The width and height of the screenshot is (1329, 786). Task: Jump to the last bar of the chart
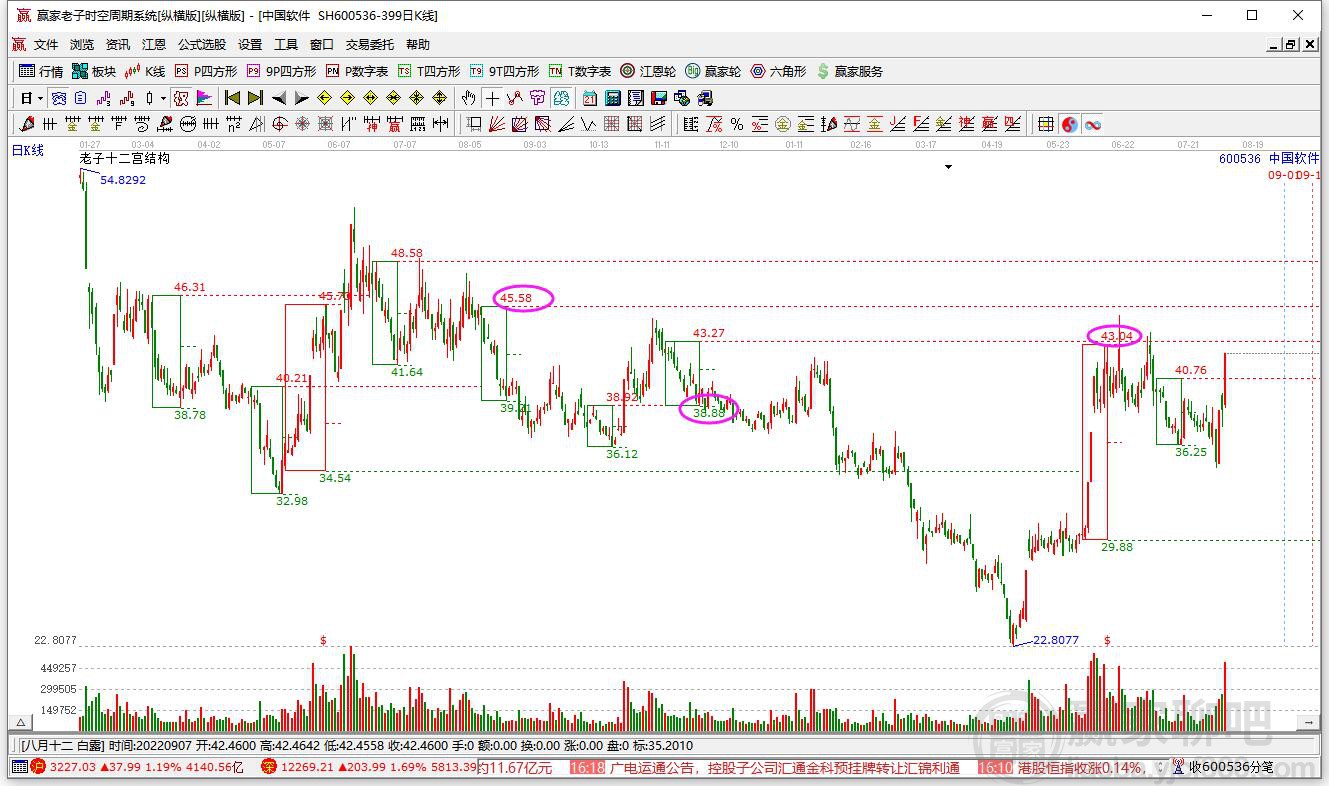click(x=255, y=98)
